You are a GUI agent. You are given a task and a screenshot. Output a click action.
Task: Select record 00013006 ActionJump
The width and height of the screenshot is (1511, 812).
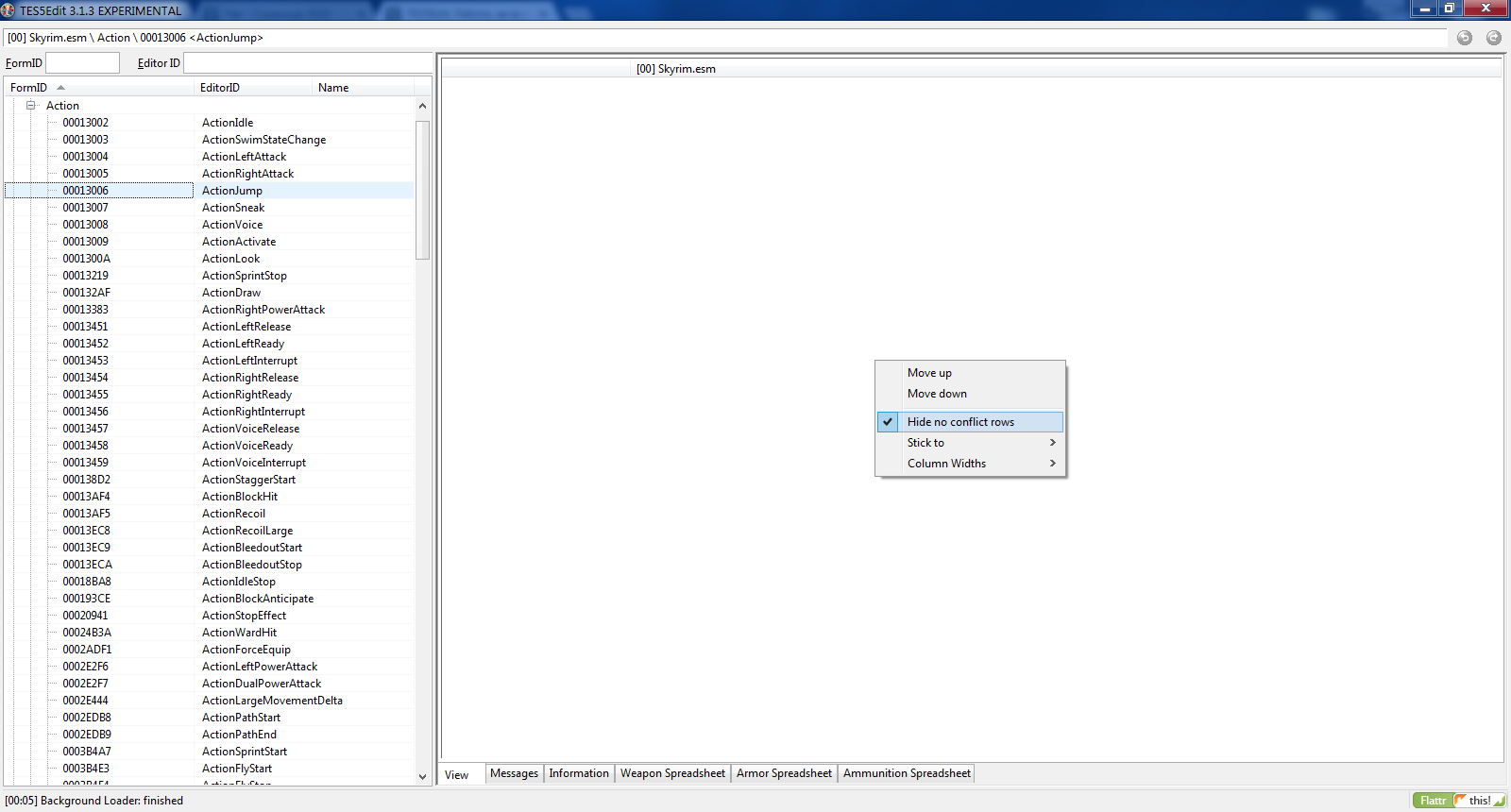coord(209,191)
